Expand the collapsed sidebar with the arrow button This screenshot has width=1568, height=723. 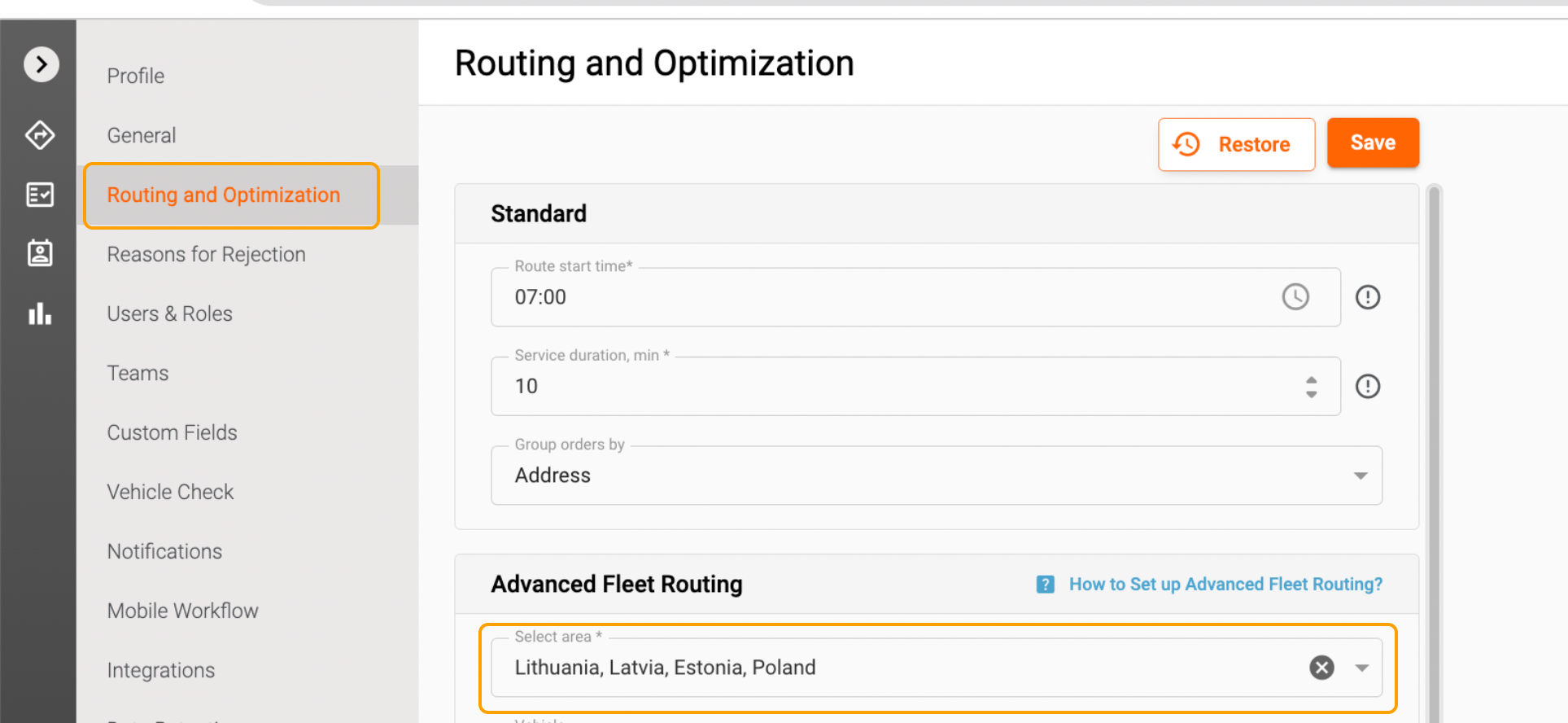[41, 64]
